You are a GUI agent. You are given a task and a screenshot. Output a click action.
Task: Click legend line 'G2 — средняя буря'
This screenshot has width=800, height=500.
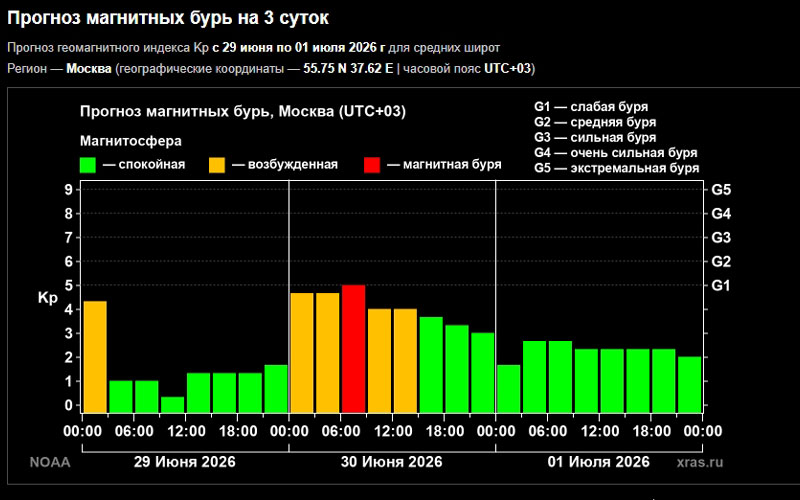[x=595, y=122]
